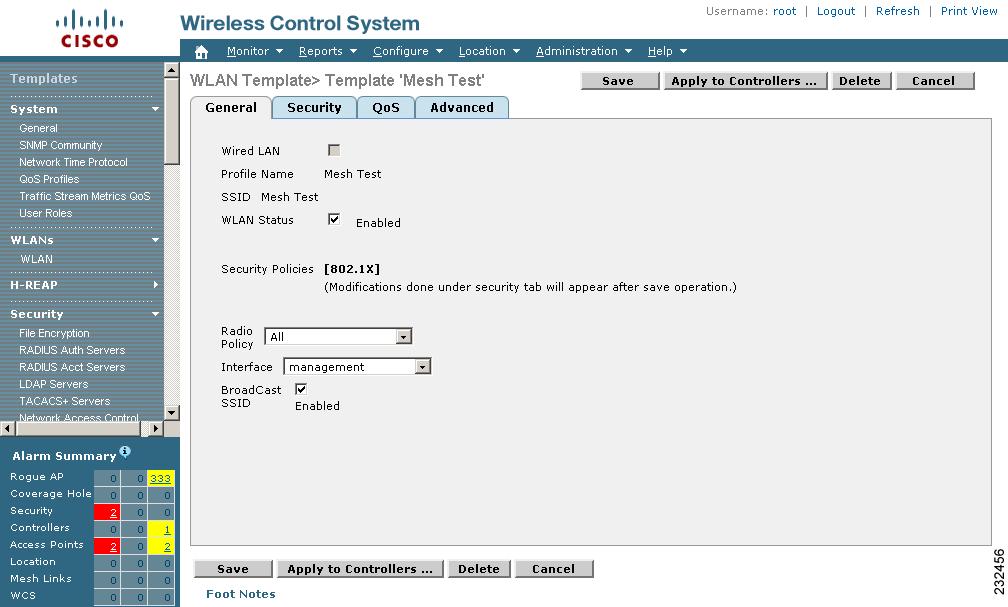Uncheck BroadCast SSID Enabled checkbox

(x=301, y=389)
